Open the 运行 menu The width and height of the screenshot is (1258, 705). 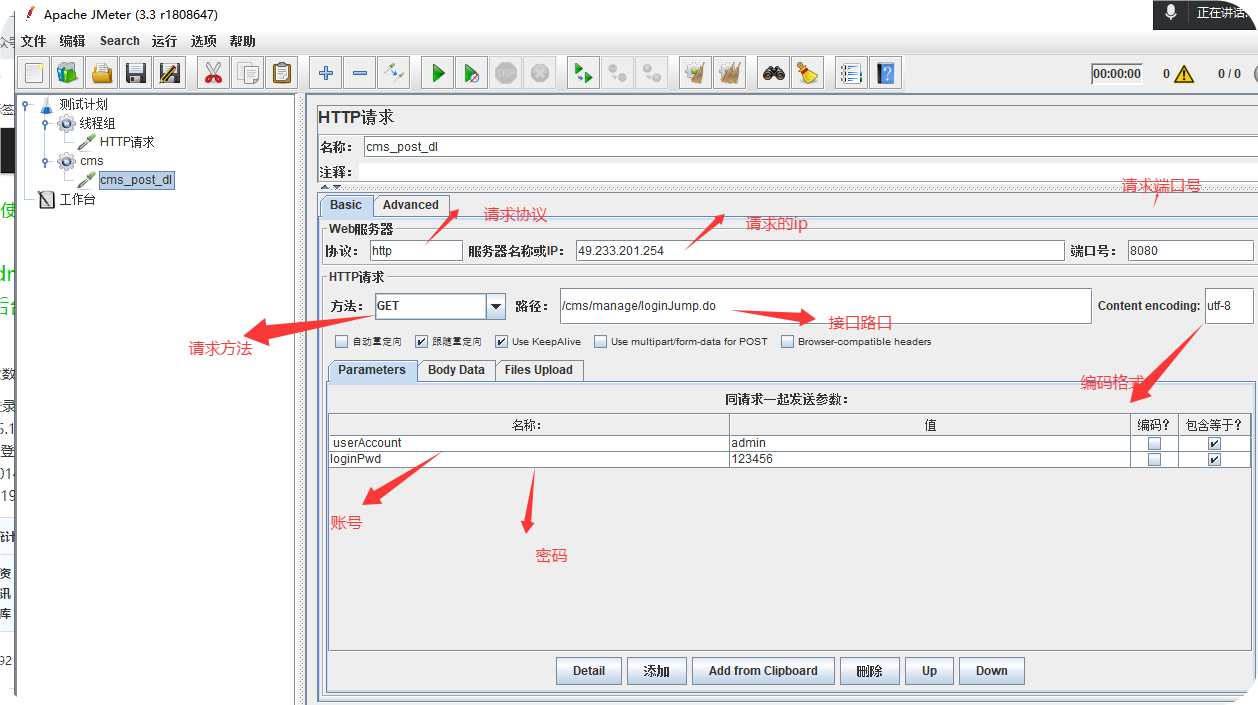click(164, 41)
